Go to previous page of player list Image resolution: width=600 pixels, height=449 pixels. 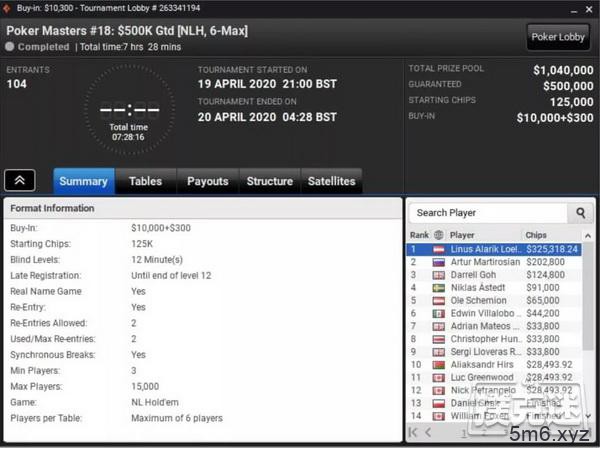[428, 433]
